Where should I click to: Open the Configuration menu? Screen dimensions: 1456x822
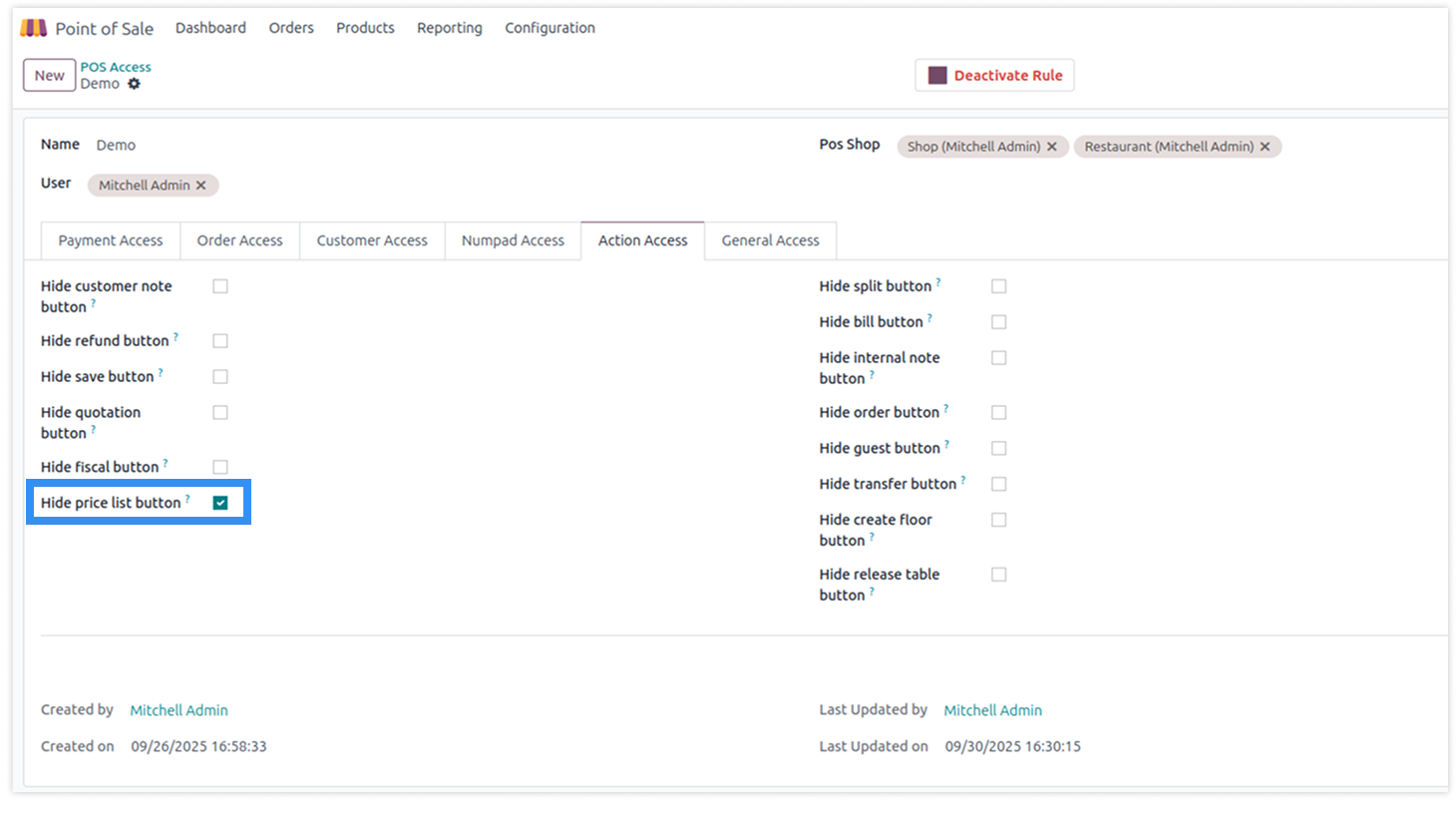click(549, 28)
